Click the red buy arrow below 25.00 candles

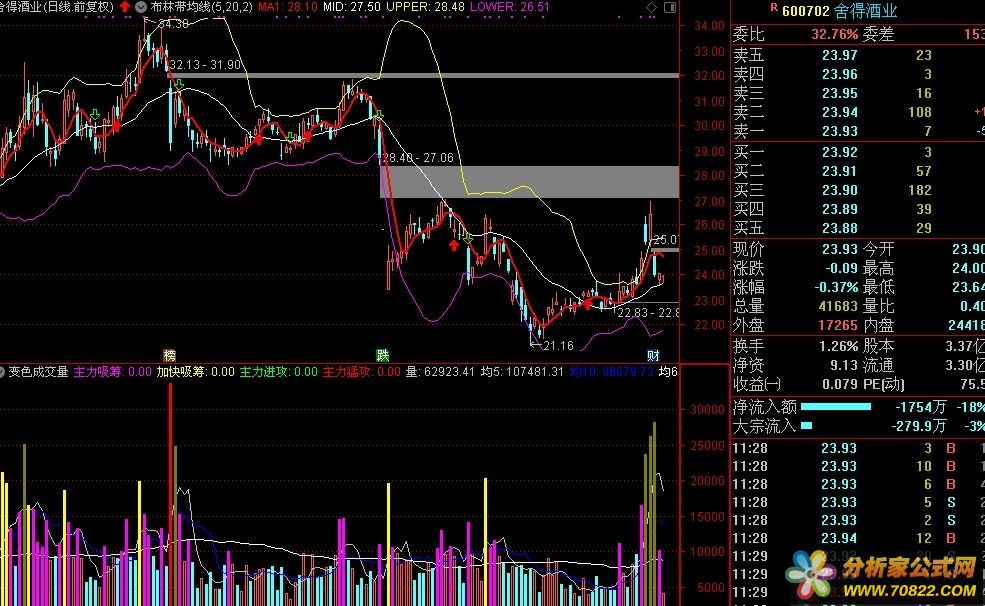(454, 245)
